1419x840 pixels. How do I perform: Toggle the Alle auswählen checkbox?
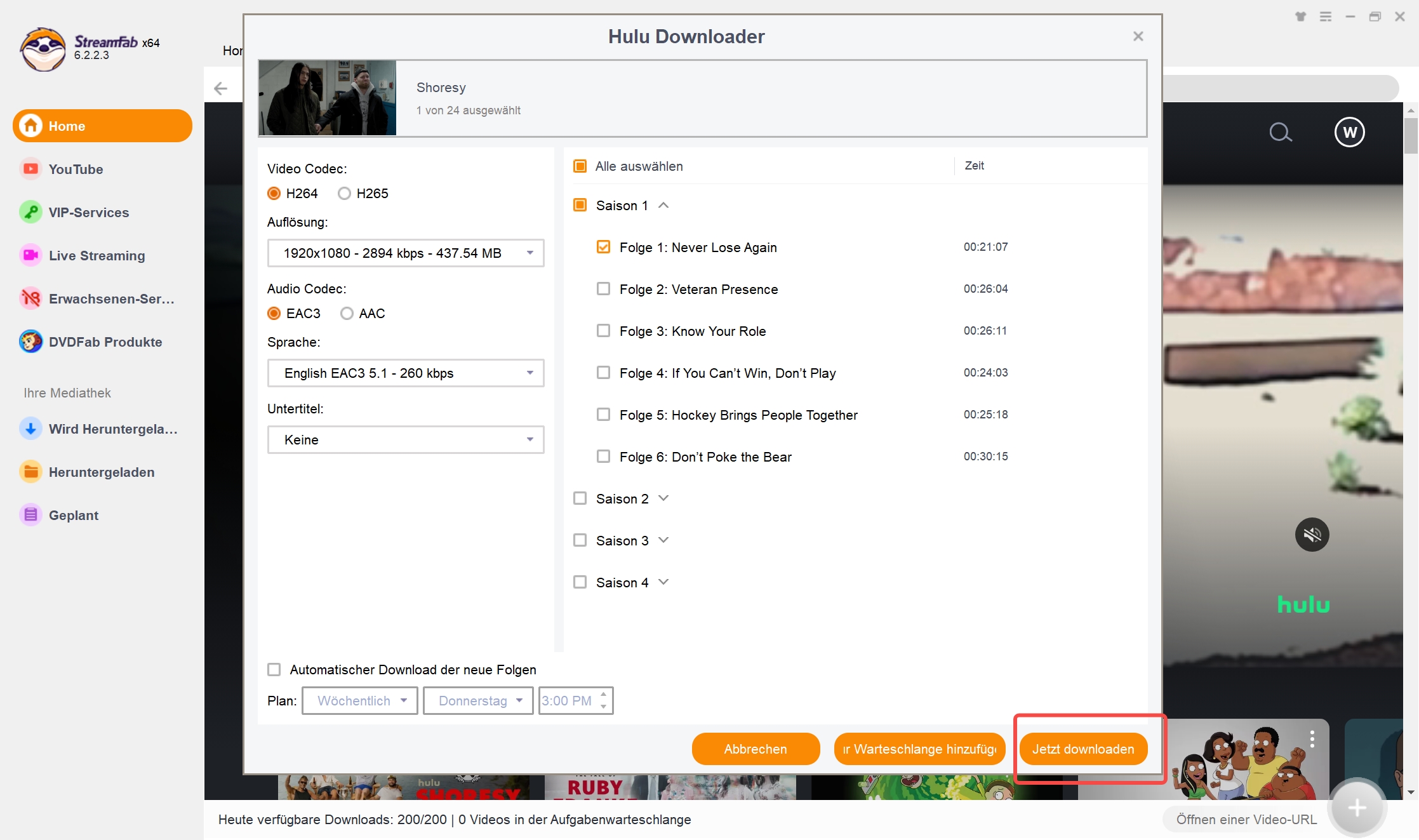point(580,166)
